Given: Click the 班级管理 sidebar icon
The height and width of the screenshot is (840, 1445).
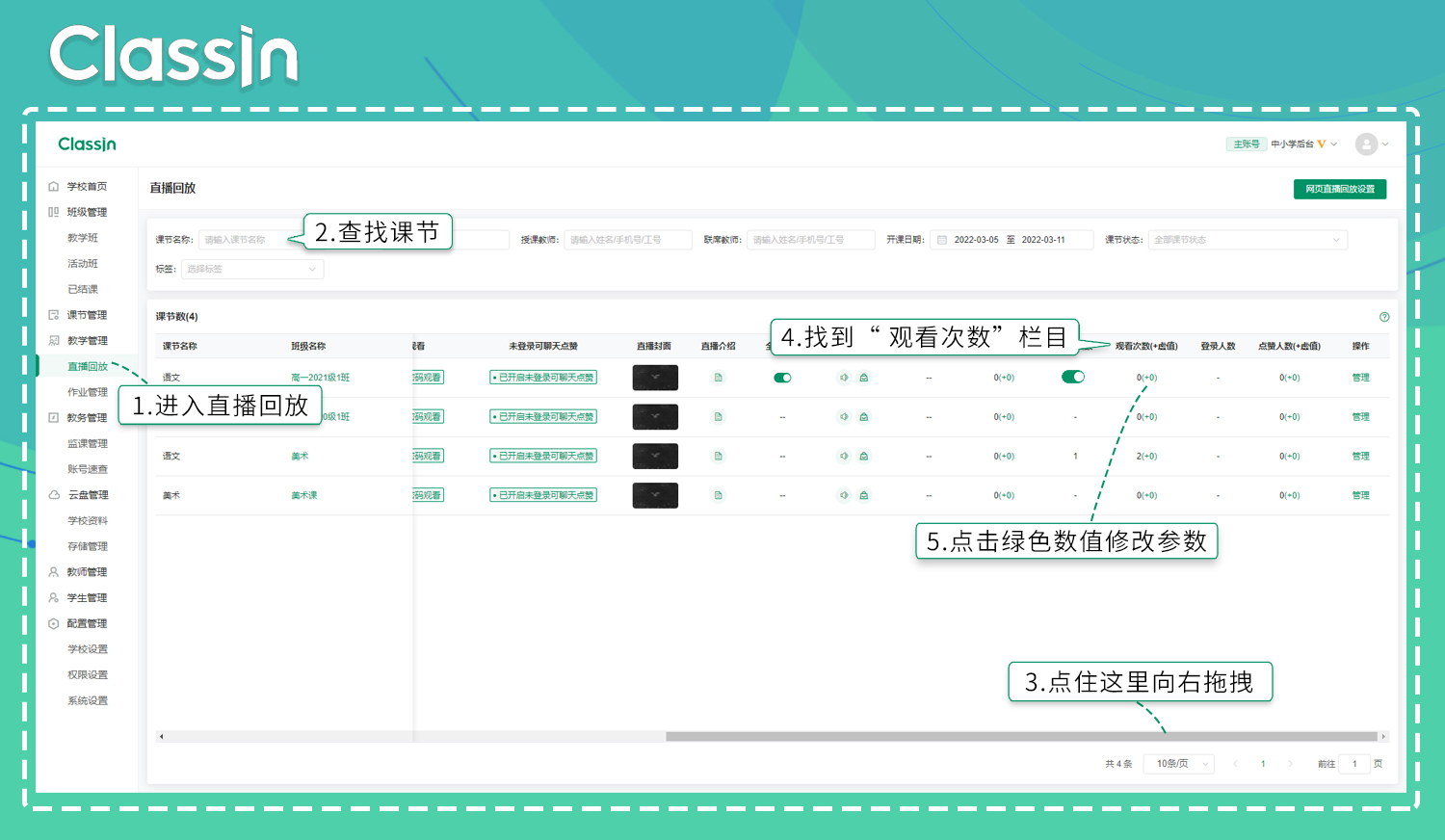Looking at the screenshot, I should [54, 212].
